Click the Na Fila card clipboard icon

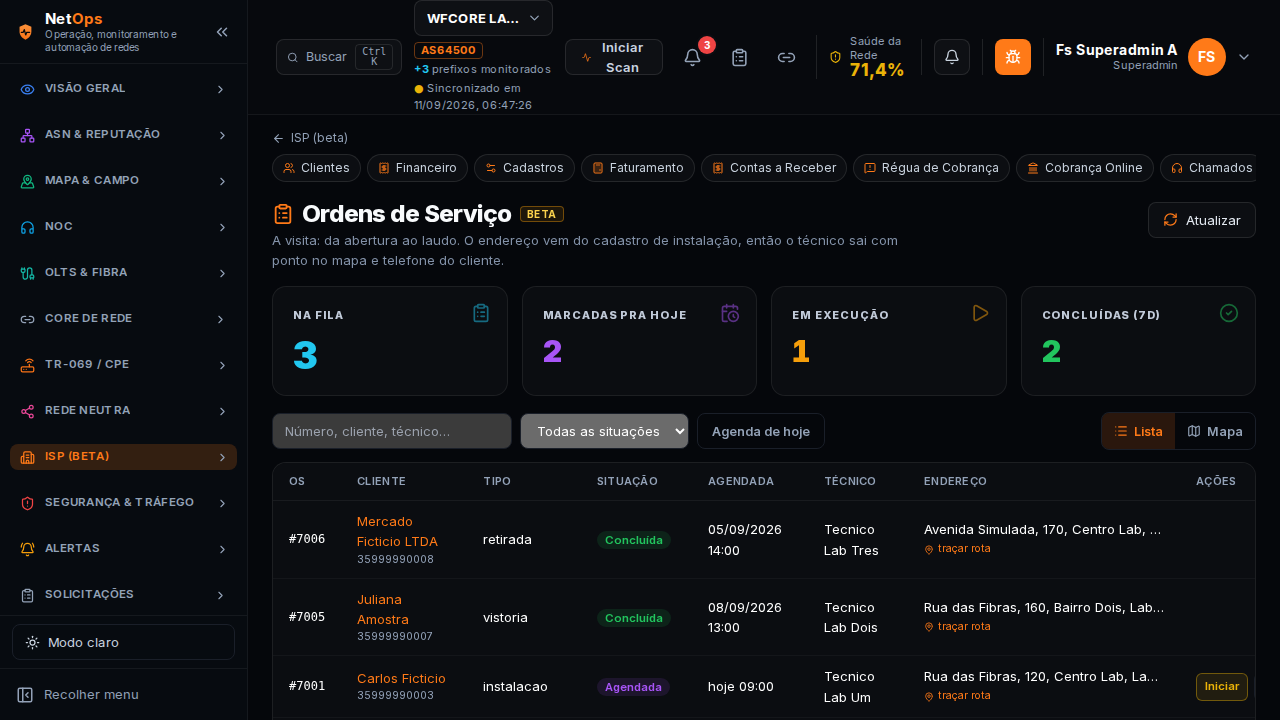coord(481,313)
